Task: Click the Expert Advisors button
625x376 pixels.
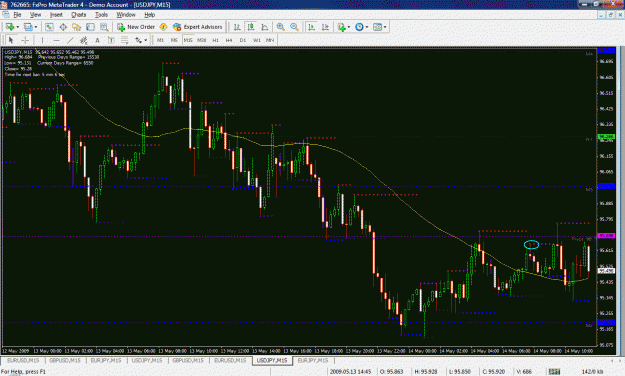Action: 198,27
